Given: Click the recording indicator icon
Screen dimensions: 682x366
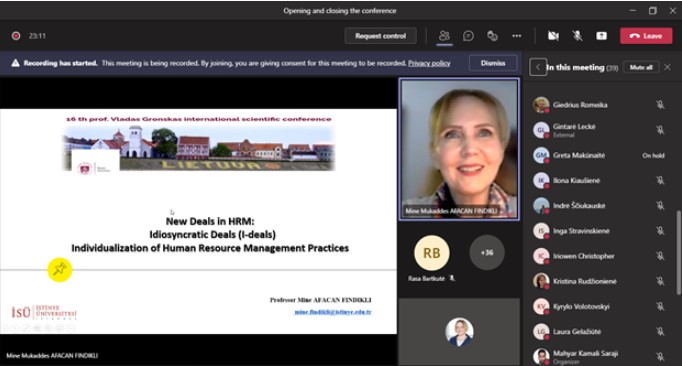Looking at the screenshot, I should point(16,36).
